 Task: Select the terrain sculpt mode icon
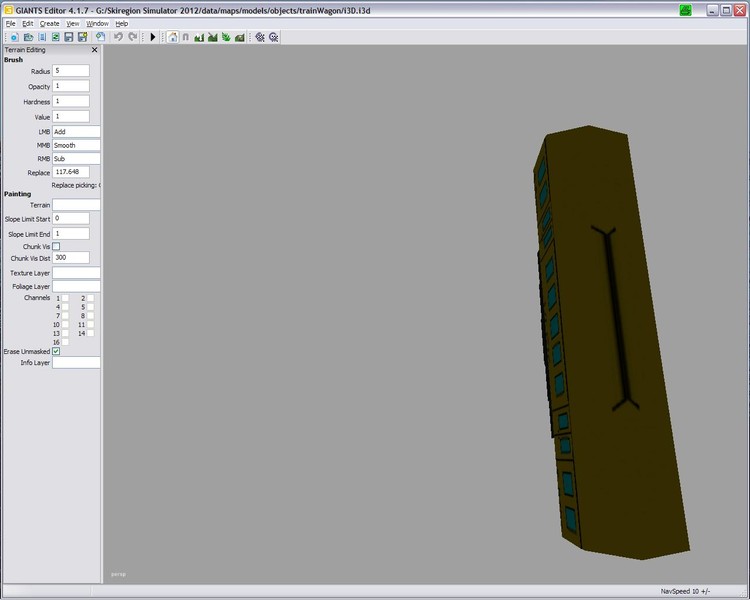coord(199,37)
